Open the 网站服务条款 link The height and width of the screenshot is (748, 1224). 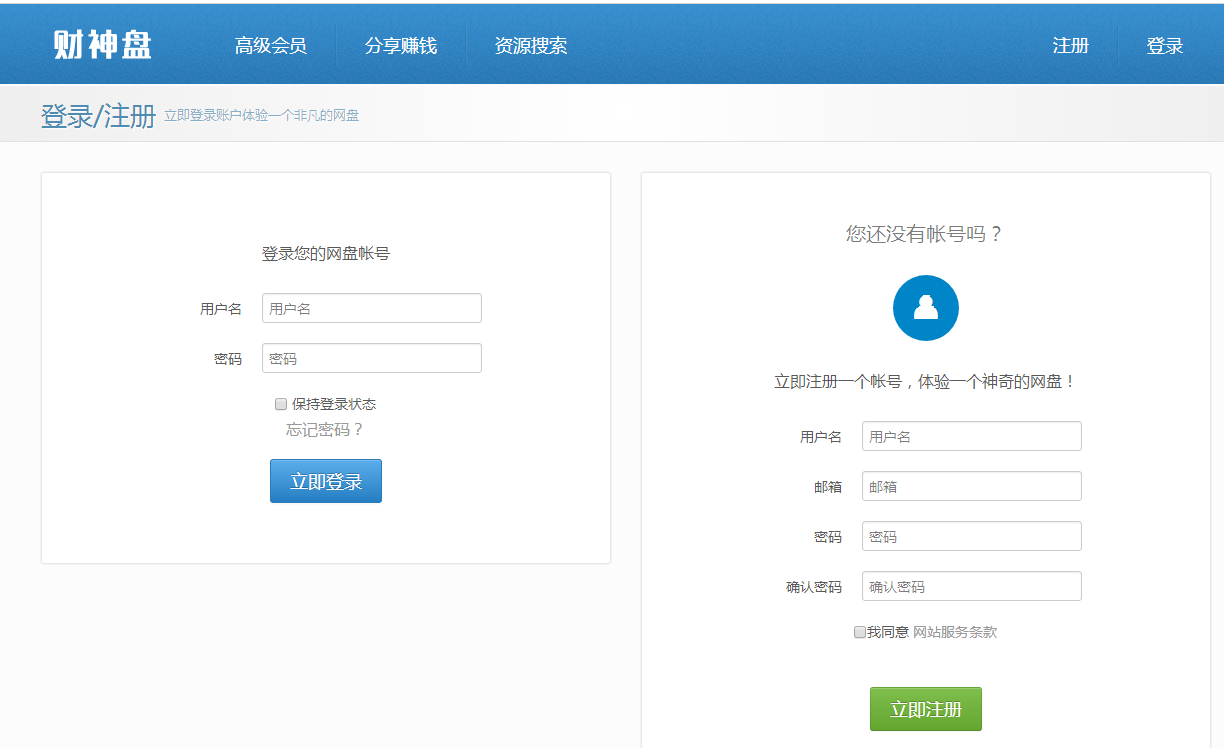click(955, 632)
